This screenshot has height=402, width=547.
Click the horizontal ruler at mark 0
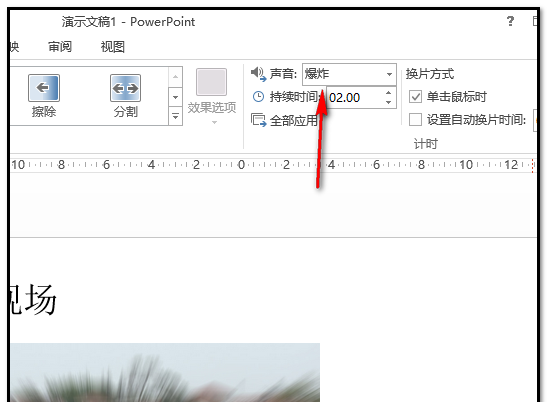(241, 164)
